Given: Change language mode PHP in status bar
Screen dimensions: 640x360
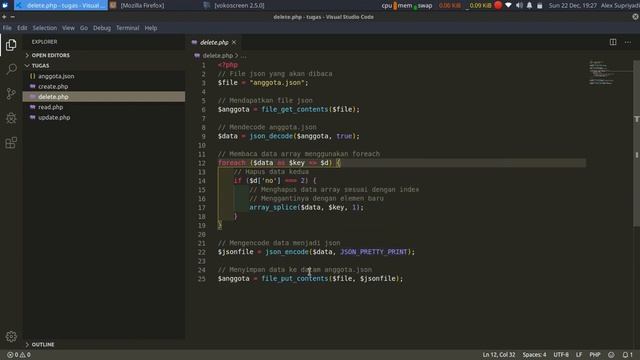Looking at the screenshot, I should click(595, 355).
